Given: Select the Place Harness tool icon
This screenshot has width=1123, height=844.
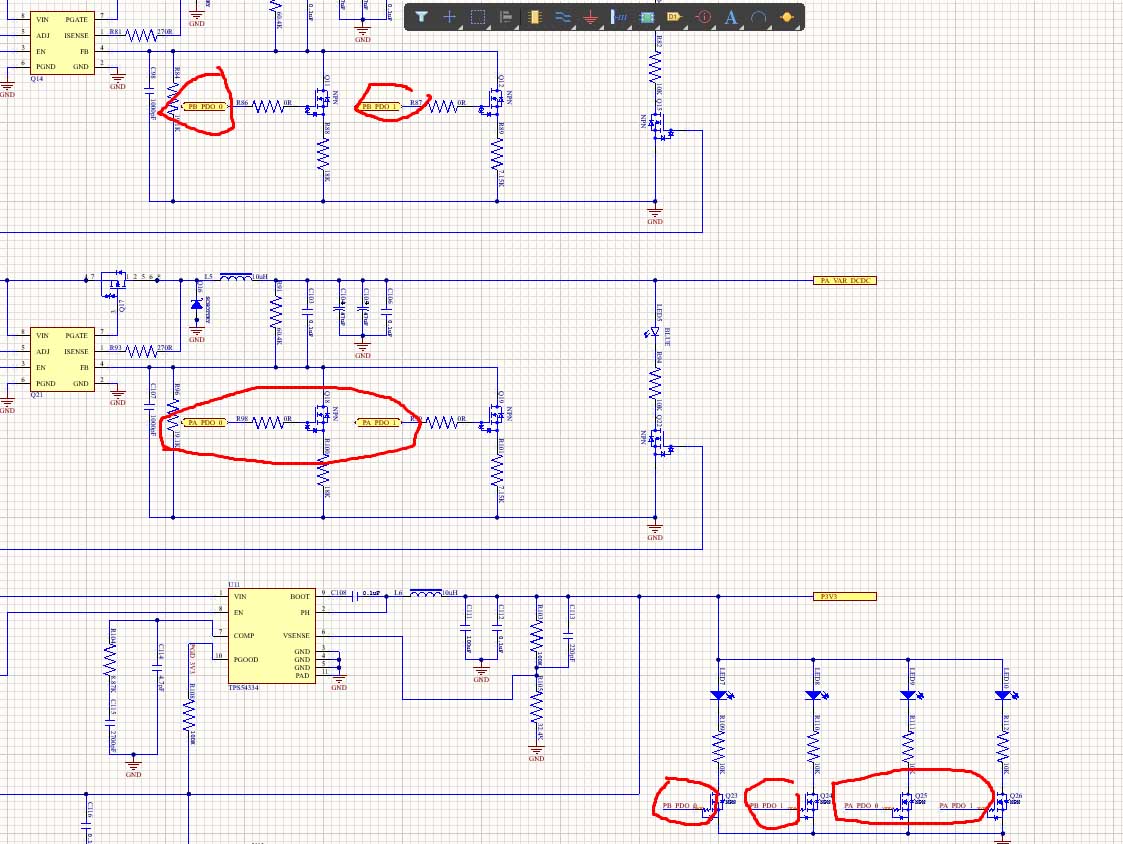Looking at the screenshot, I should [619, 17].
